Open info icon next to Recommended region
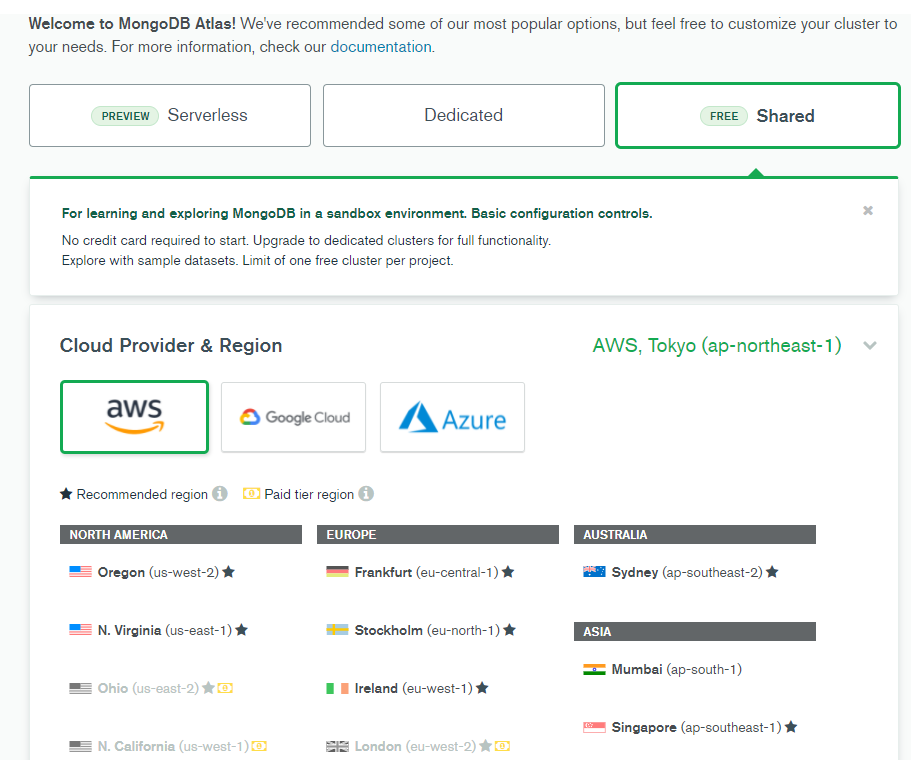Viewport: 911px width, 760px height. point(220,493)
